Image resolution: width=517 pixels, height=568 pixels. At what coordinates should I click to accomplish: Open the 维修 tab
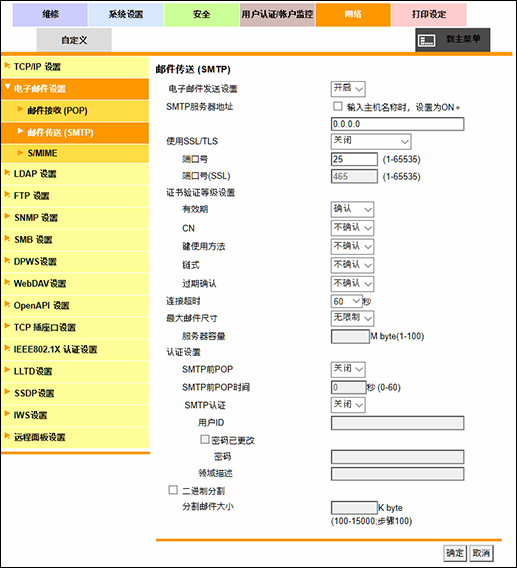(50, 14)
